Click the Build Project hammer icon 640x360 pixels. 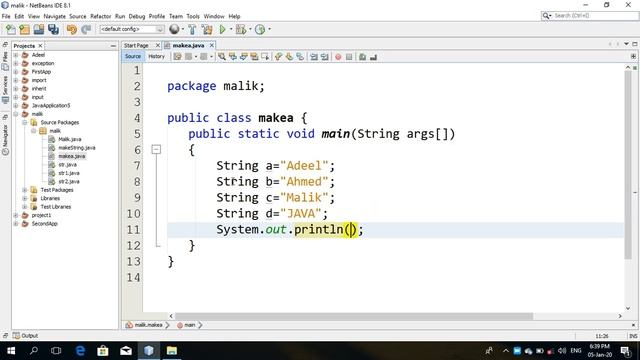tap(192, 29)
